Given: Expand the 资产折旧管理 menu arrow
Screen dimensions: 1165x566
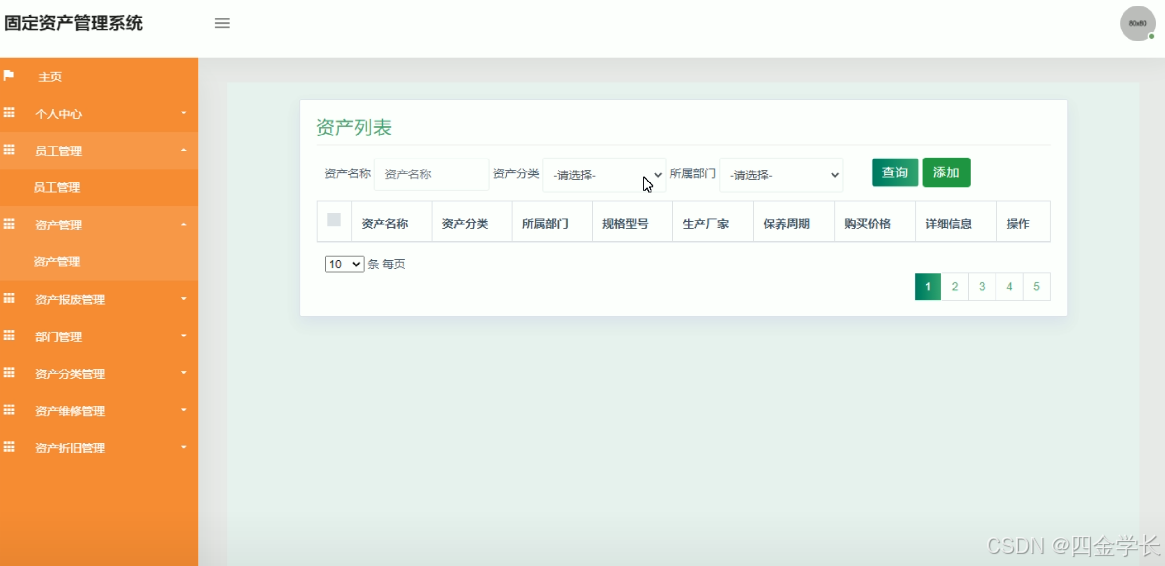Looking at the screenshot, I should coord(184,447).
